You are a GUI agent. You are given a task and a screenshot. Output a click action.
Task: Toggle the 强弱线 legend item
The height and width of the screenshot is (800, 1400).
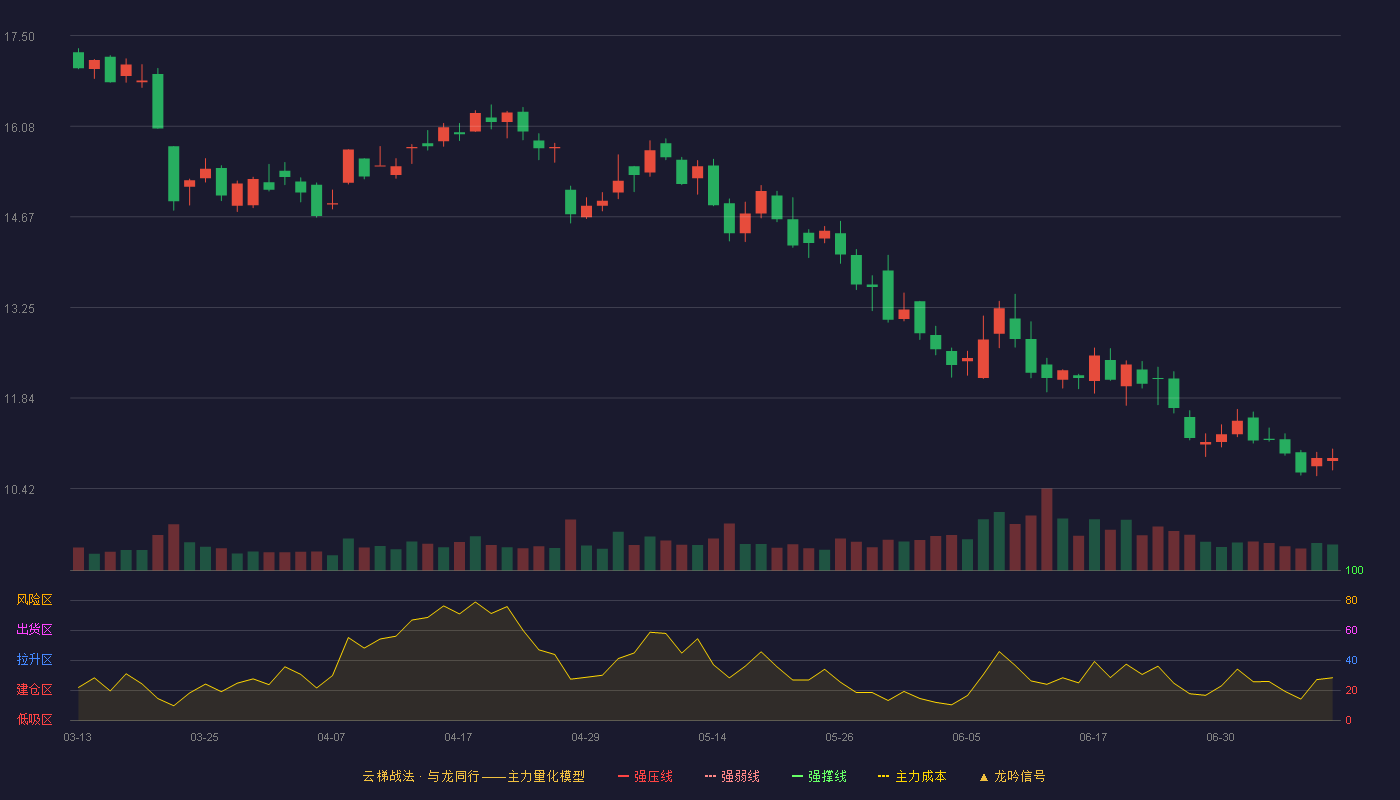click(x=732, y=776)
